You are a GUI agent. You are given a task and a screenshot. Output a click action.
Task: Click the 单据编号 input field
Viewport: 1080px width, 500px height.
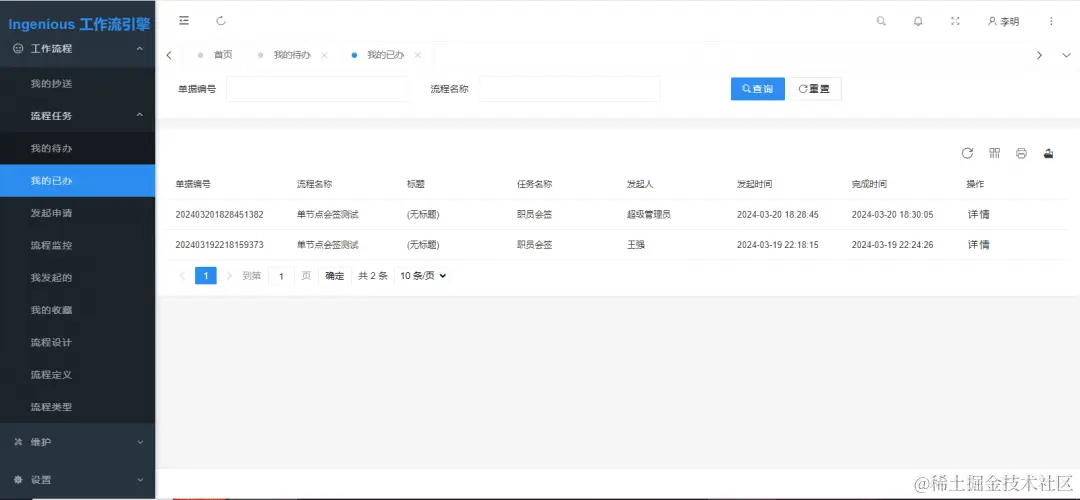(318, 89)
